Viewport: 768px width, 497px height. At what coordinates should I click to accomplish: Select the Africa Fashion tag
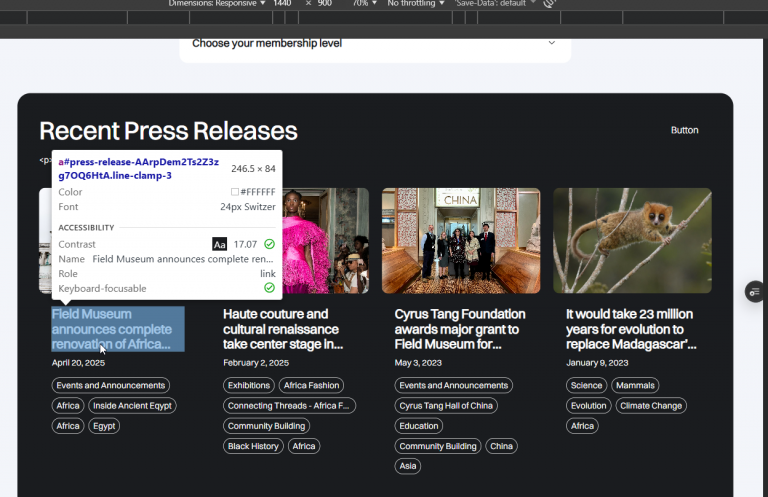(x=312, y=385)
